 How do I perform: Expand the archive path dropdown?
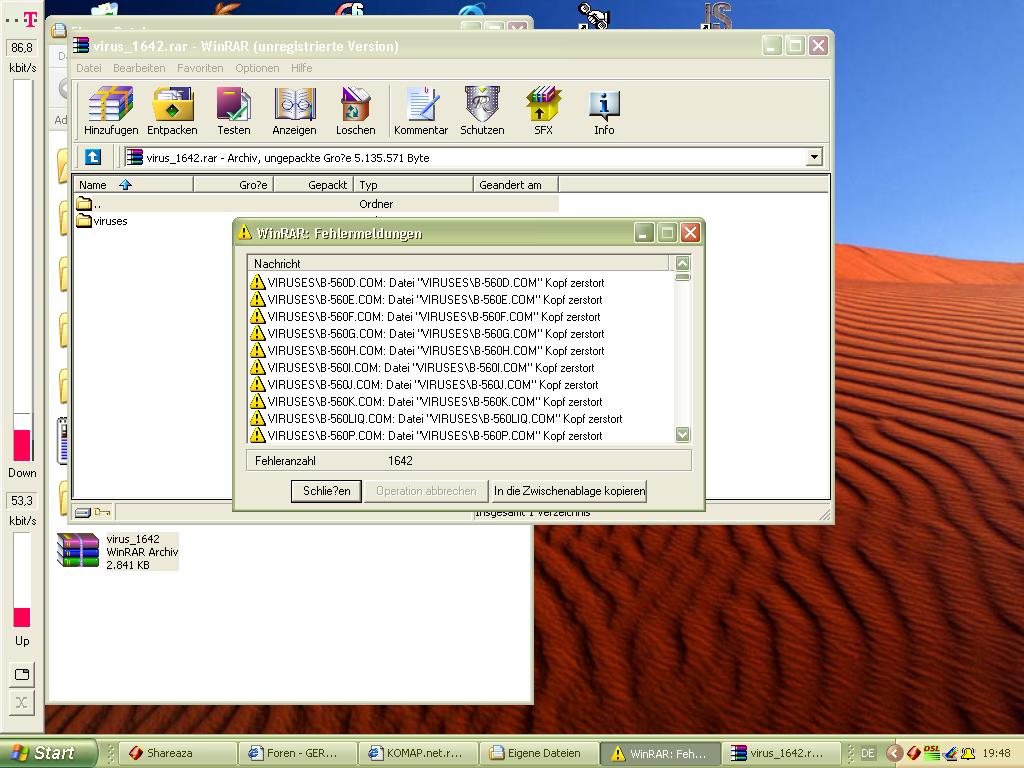813,157
